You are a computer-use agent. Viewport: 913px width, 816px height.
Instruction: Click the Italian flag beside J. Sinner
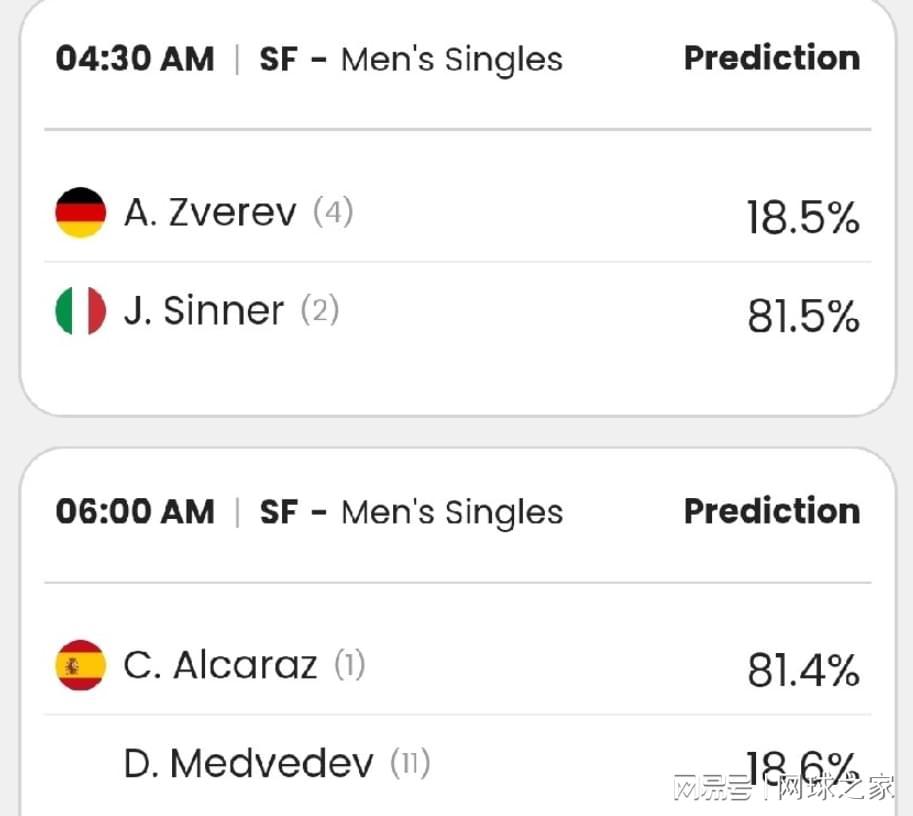80,311
